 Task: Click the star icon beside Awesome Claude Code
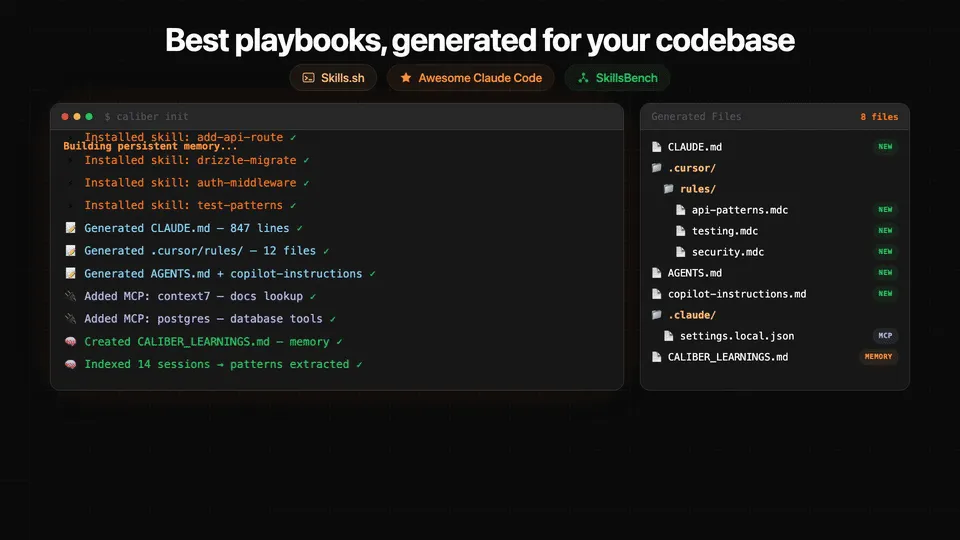pyautogui.click(x=405, y=78)
